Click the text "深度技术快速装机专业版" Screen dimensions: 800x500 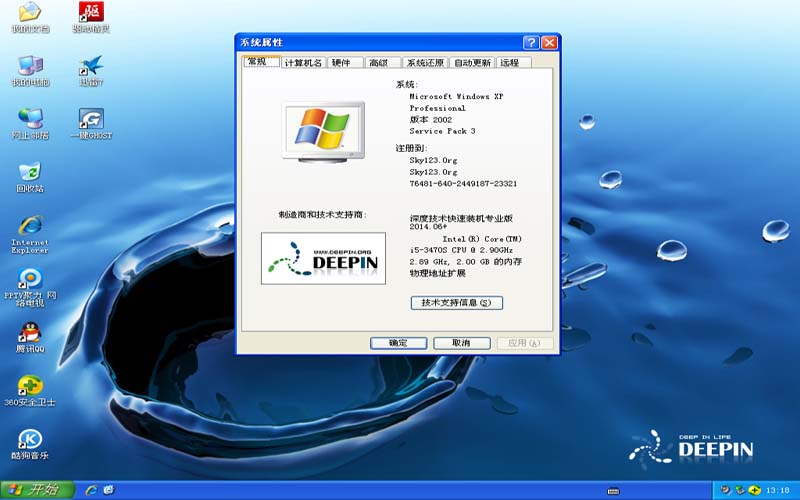click(461, 218)
